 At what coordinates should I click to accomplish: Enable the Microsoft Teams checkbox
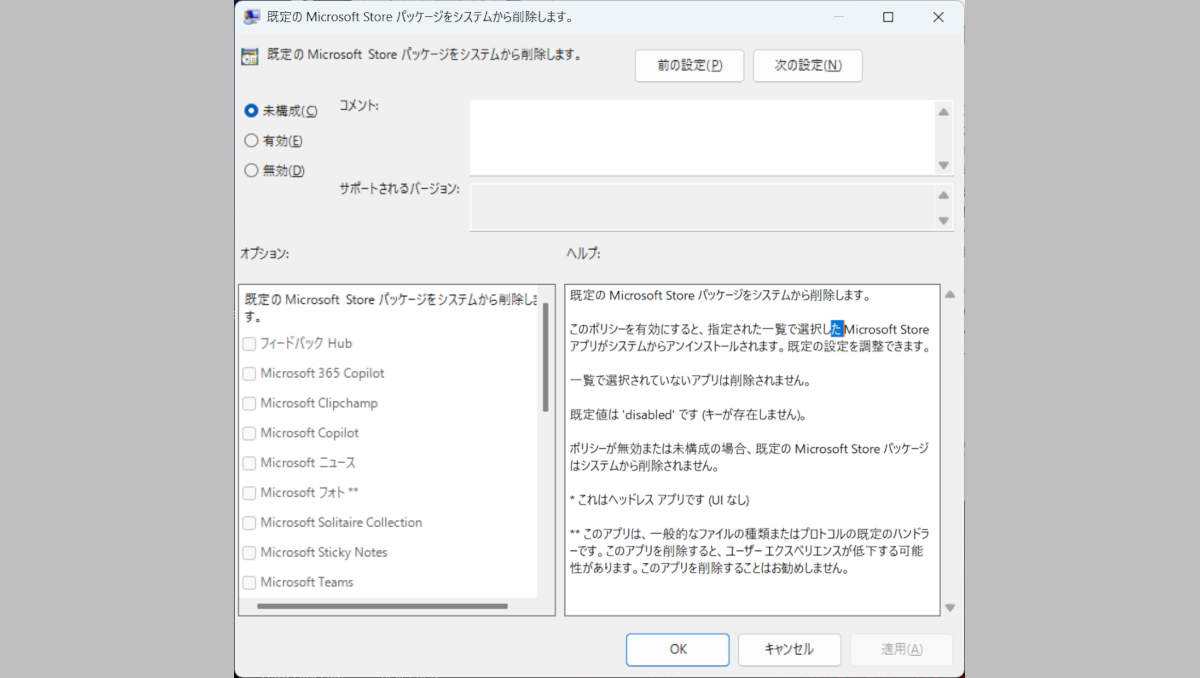(x=249, y=583)
